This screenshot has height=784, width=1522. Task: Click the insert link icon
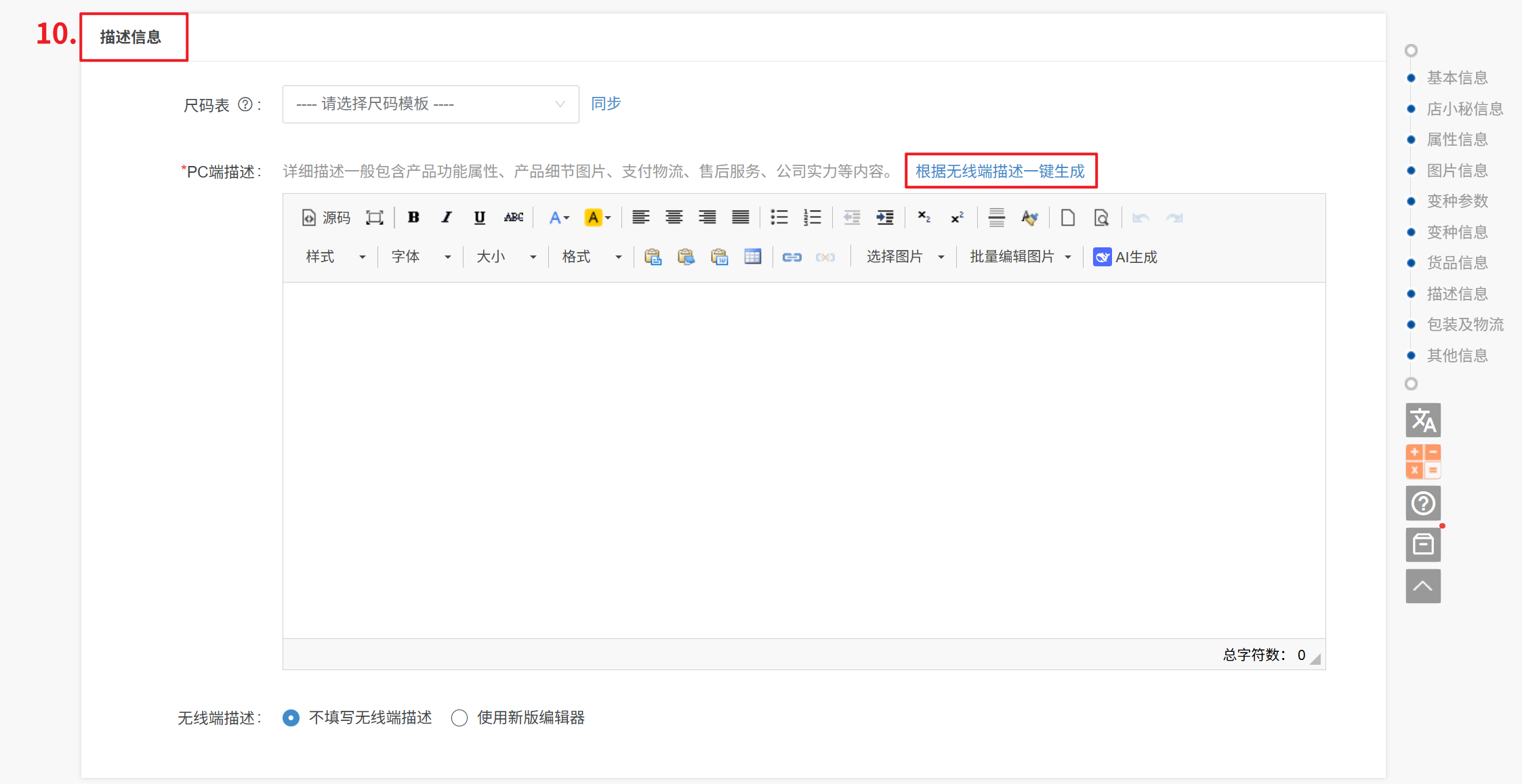point(791,257)
